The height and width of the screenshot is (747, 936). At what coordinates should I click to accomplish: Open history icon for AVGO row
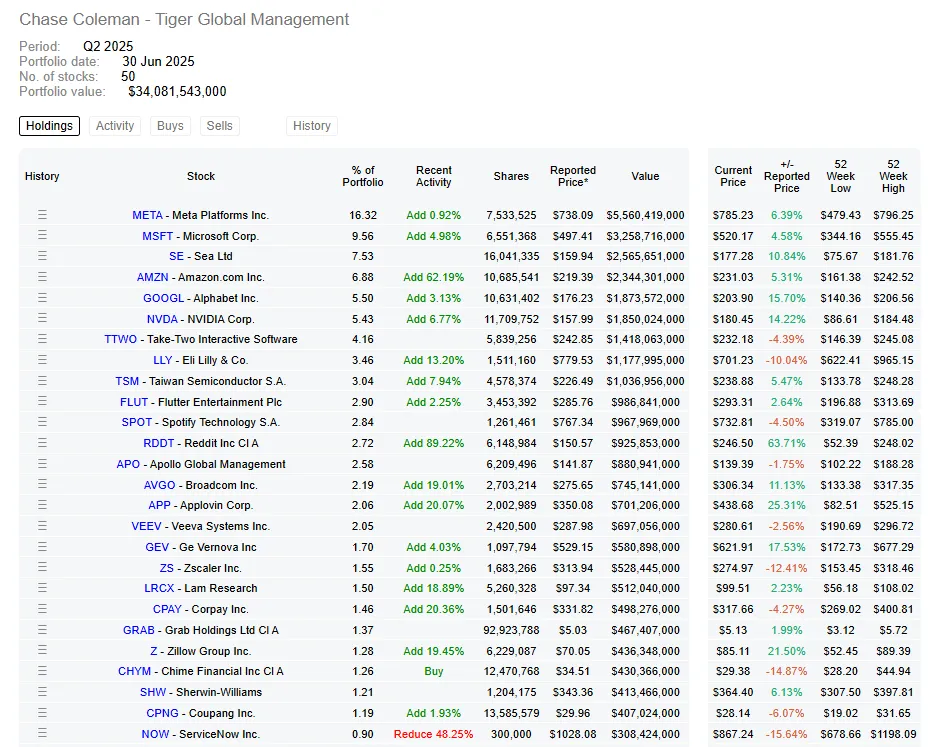point(42,484)
